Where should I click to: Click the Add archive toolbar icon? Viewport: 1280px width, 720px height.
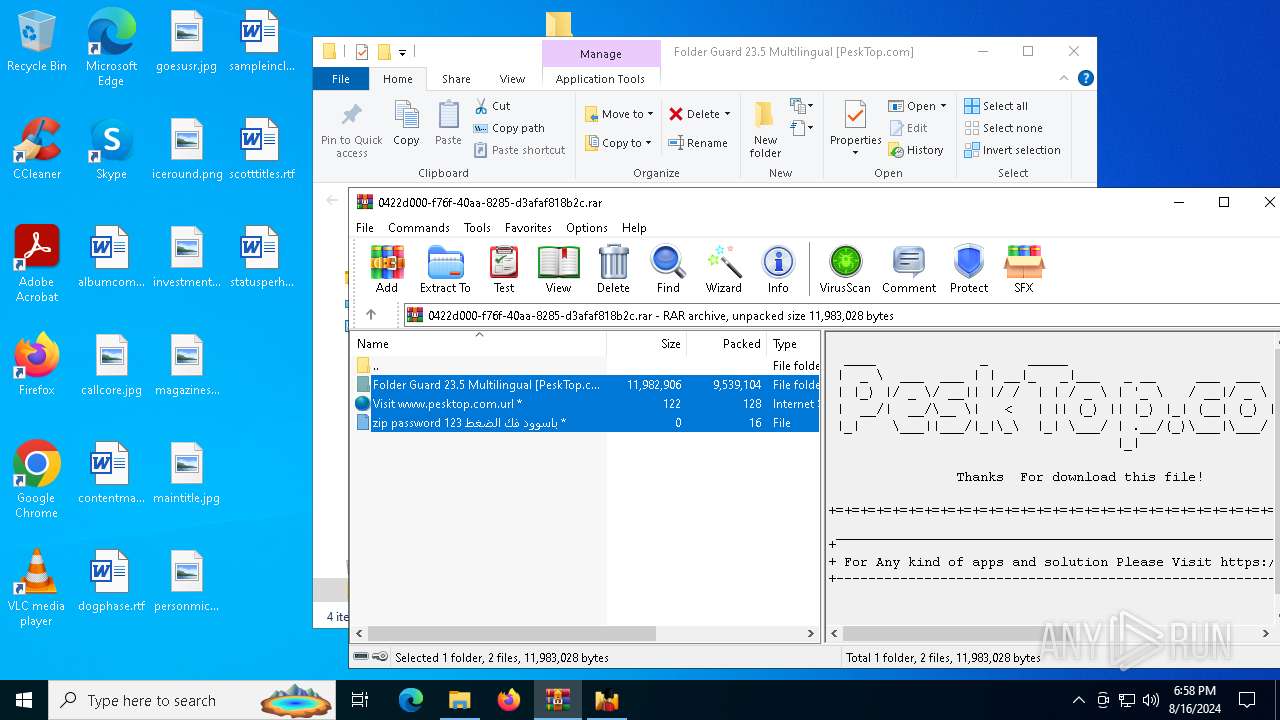pos(387,269)
